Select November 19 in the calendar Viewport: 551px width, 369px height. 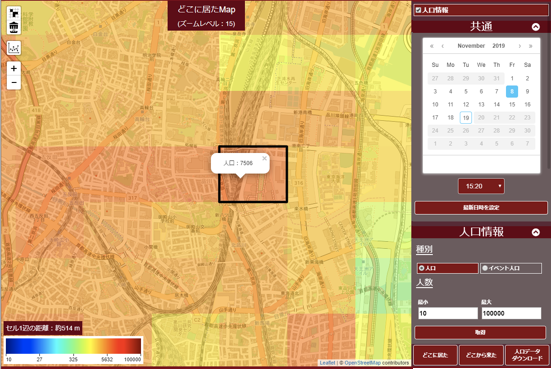(x=466, y=118)
